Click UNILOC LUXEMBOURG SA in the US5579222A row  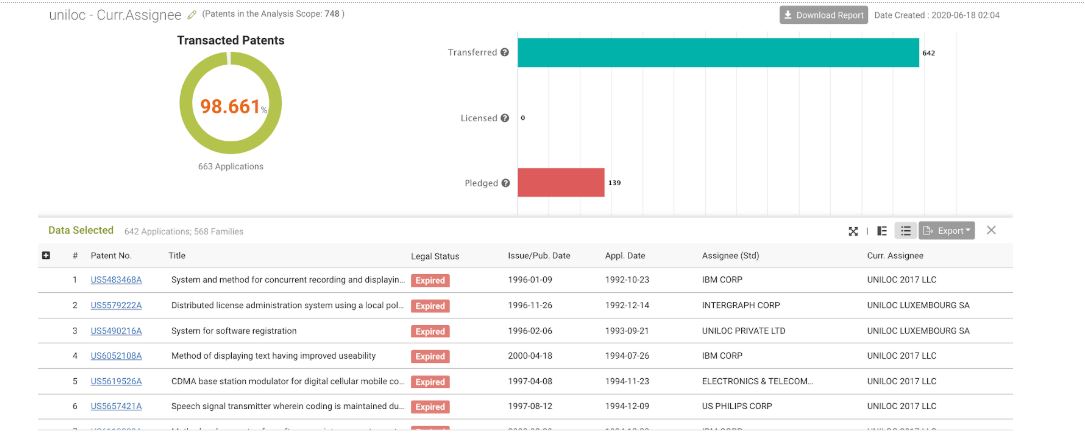tap(918, 305)
